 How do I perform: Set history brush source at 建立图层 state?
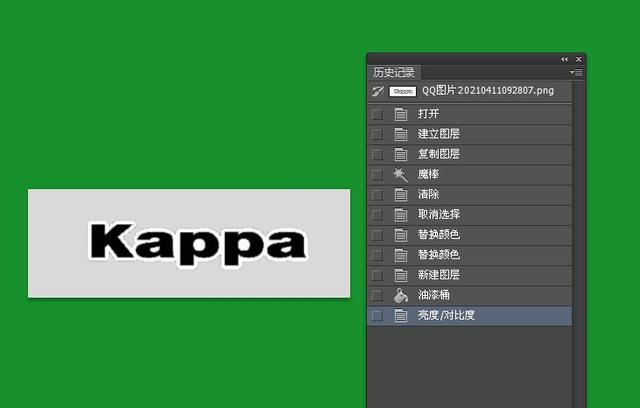click(377, 134)
